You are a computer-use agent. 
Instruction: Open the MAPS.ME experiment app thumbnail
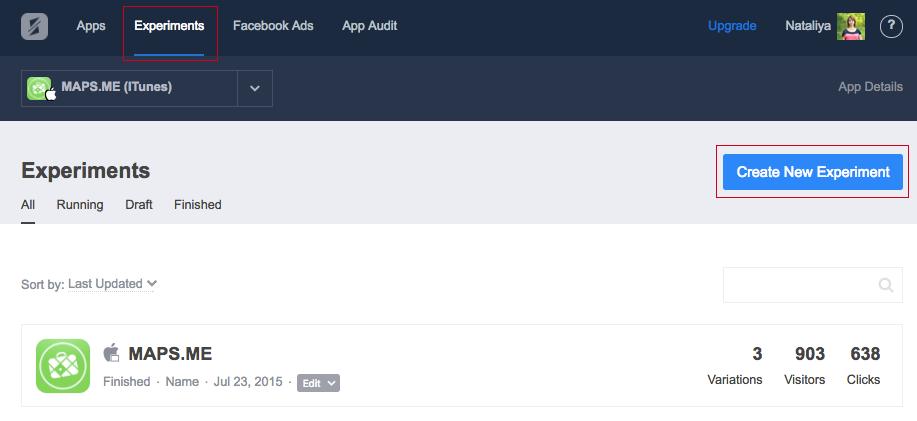click(x=63, y=365)
